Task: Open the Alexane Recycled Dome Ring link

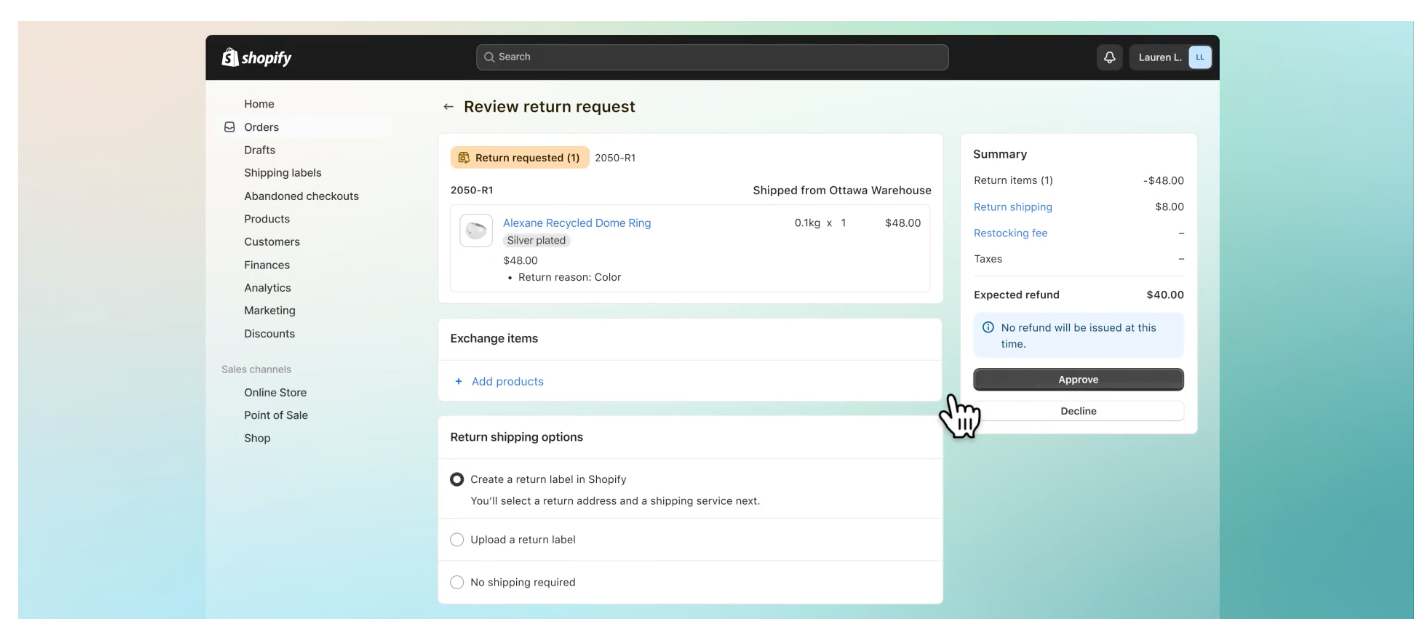Action: 576,223
